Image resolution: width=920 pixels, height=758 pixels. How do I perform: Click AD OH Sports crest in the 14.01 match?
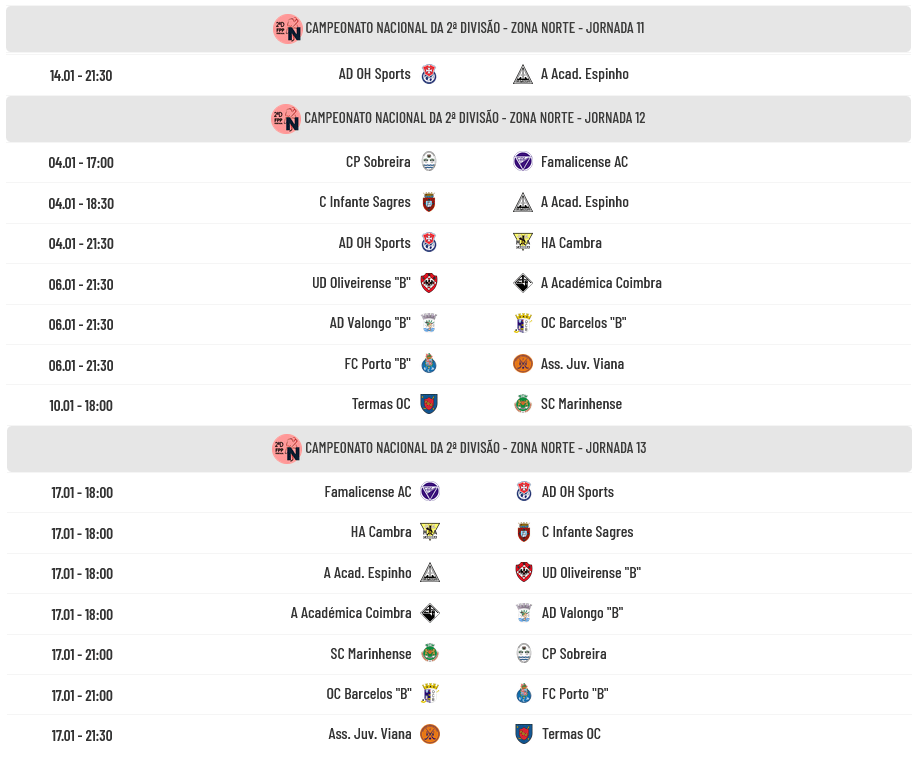[x=429, y=74]
